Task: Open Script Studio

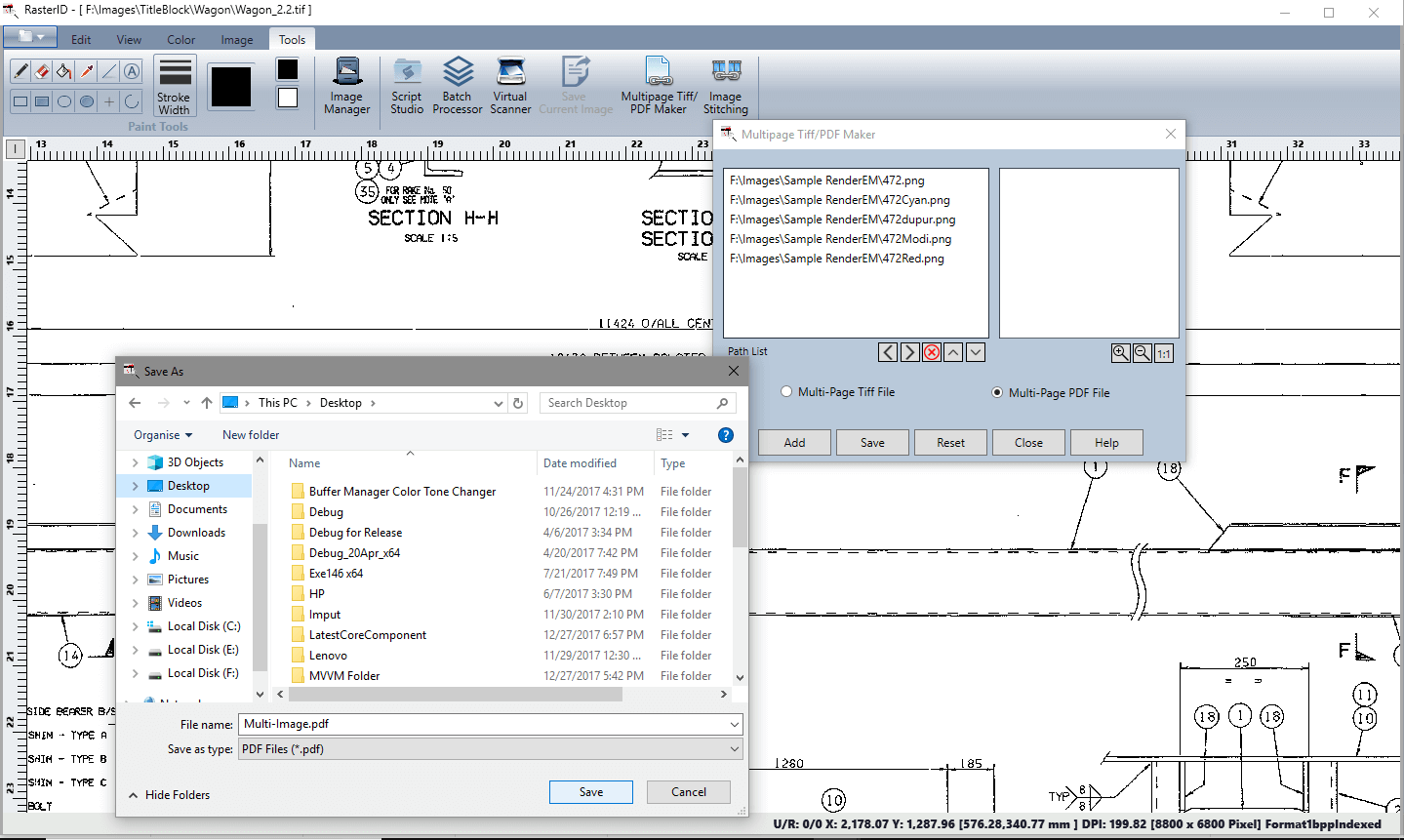Action: pos(407,86)
